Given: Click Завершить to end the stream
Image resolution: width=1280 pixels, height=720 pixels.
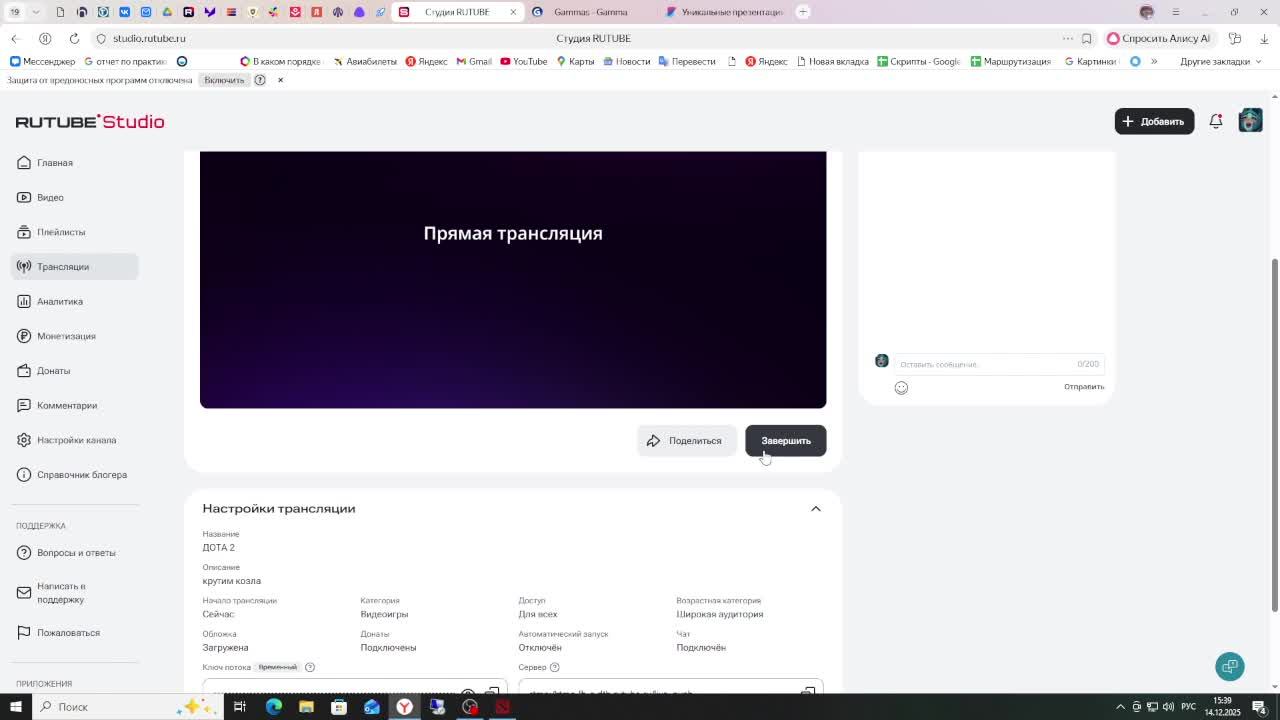Looking at the screenshot, I should (x=786, y=441).
